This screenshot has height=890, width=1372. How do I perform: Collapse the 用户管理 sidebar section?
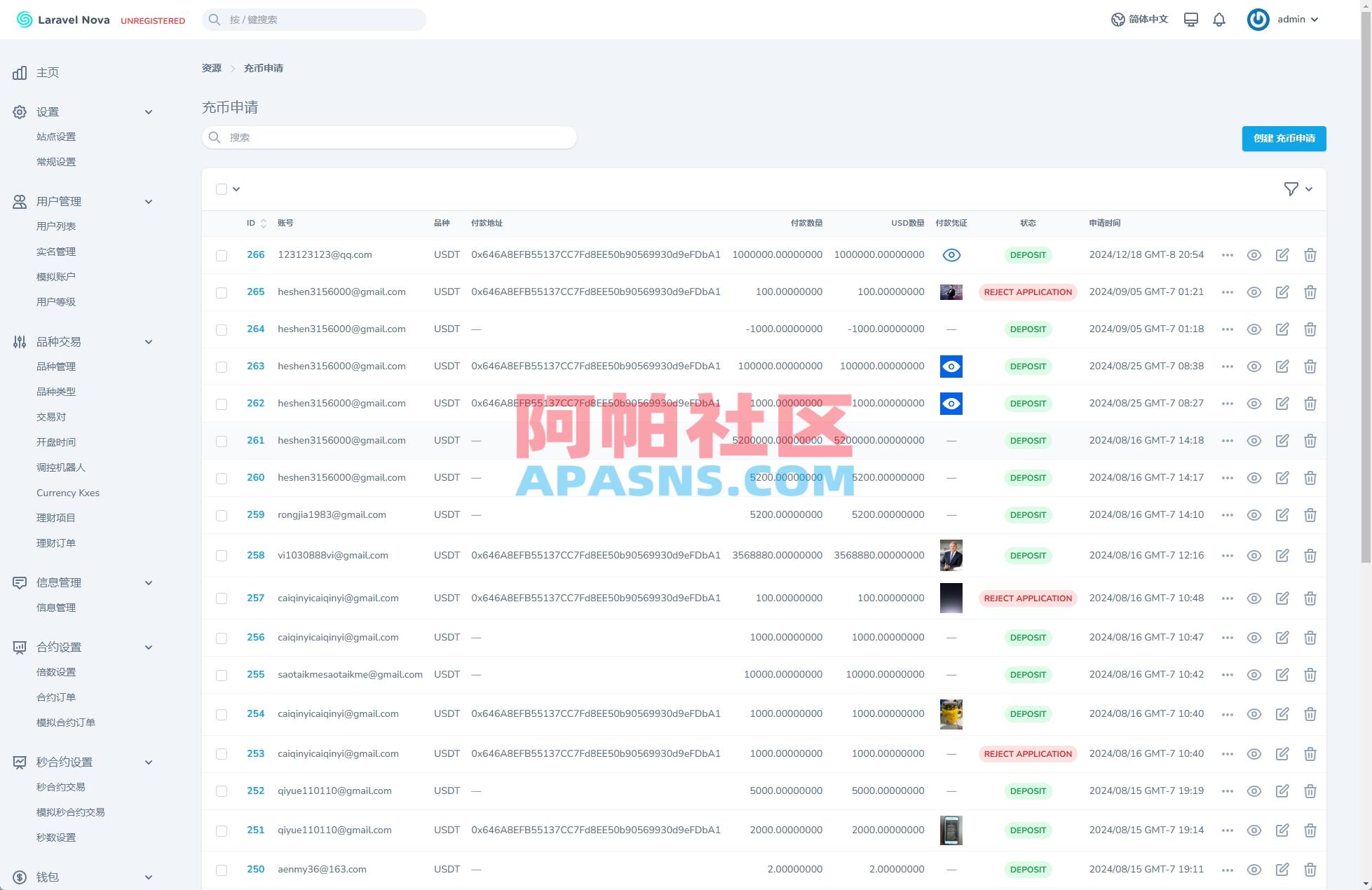point(149,201)
